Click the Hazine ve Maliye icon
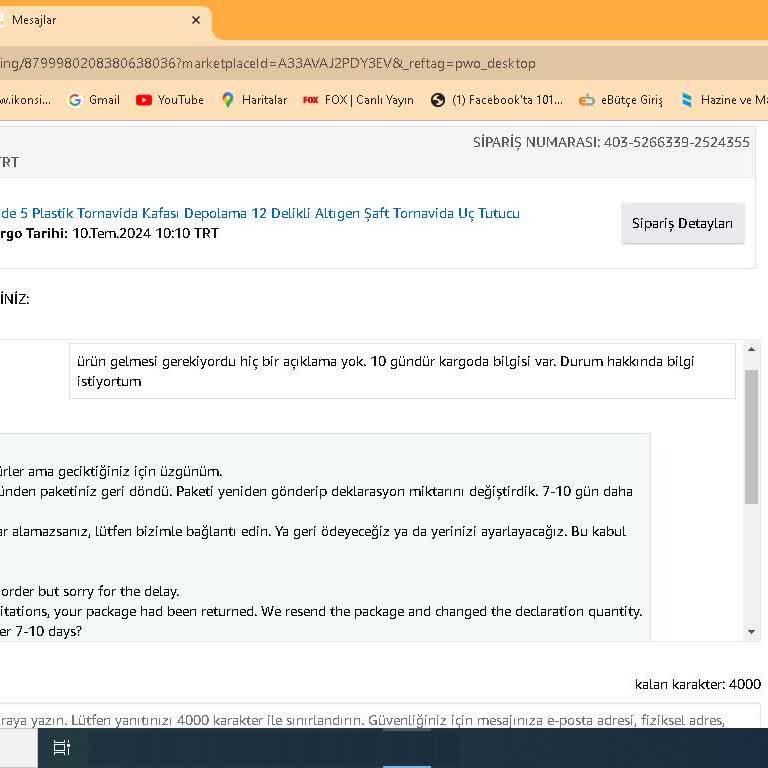This screenshot has width=768, height=768. click(687, 100)
